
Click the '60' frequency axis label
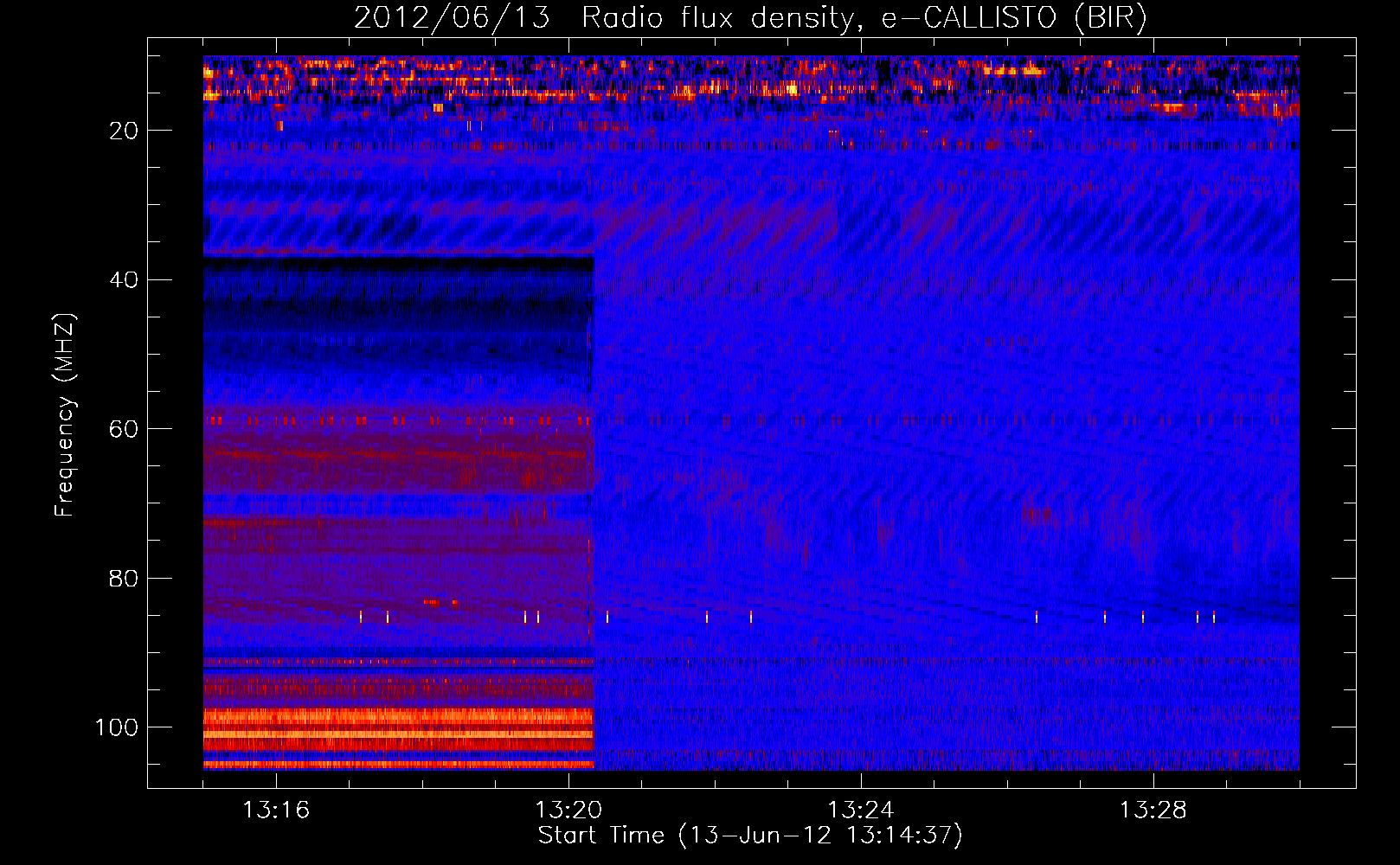124,429
